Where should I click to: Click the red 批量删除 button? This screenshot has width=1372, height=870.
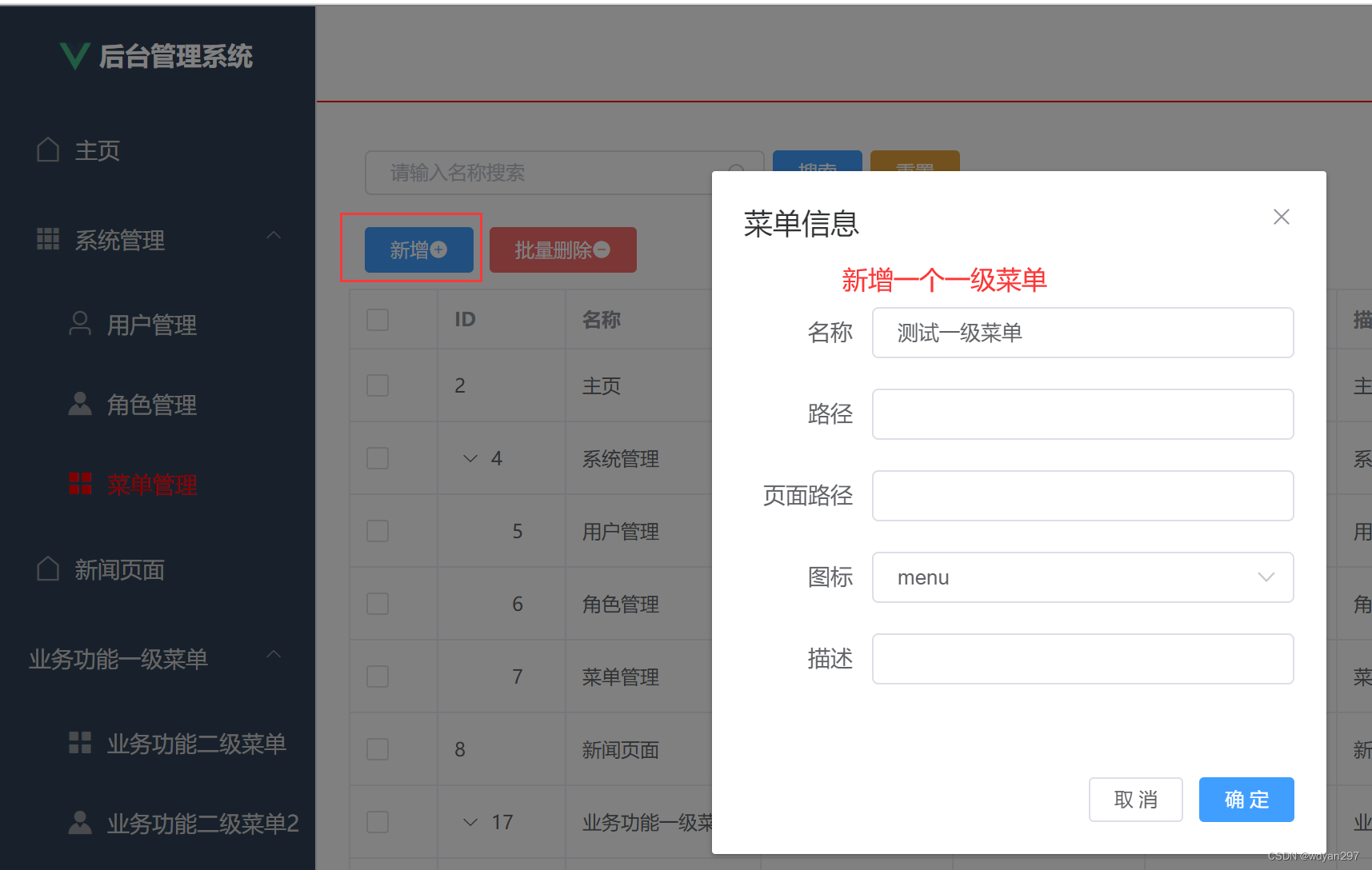[x=563, y=249]
